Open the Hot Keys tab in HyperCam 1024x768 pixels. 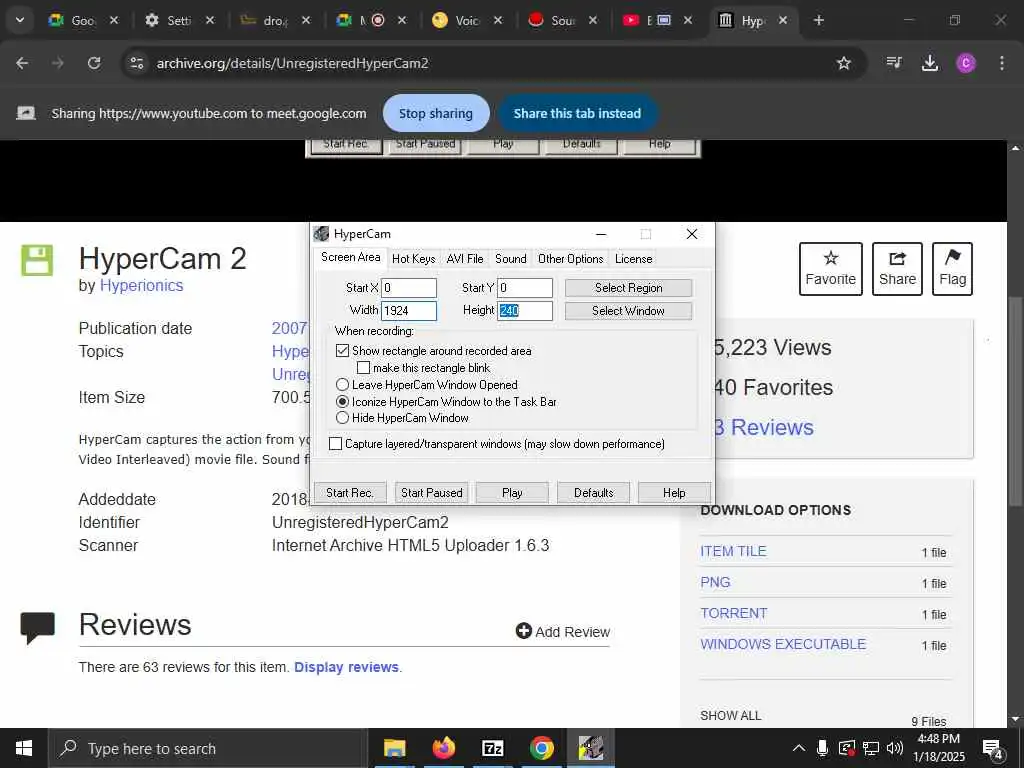pos(413,259)
